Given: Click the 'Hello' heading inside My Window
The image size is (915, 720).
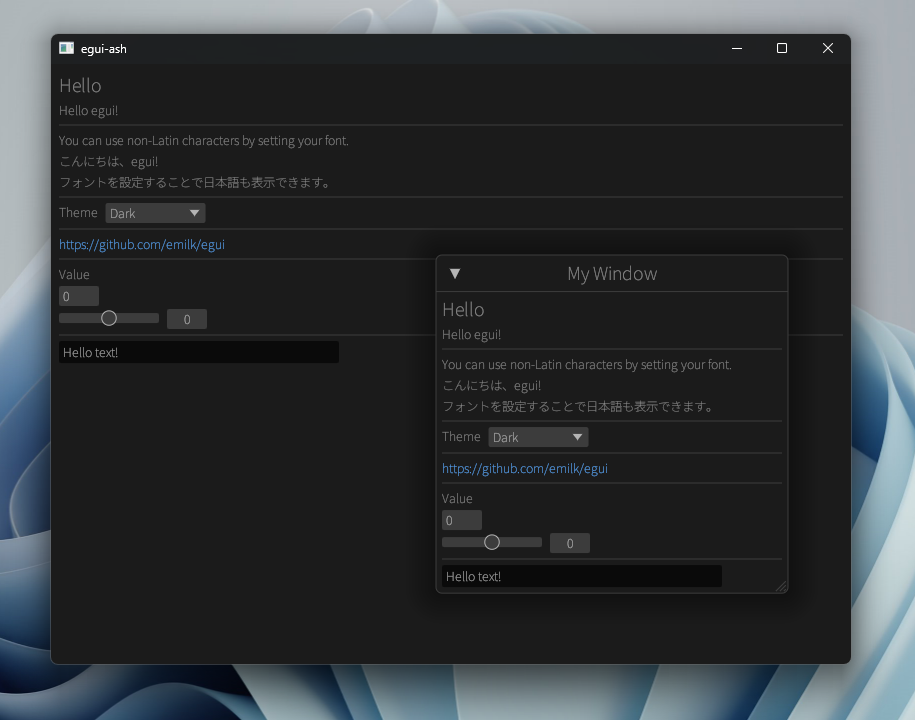Looking at the screenshot, I should pos(463,310).
